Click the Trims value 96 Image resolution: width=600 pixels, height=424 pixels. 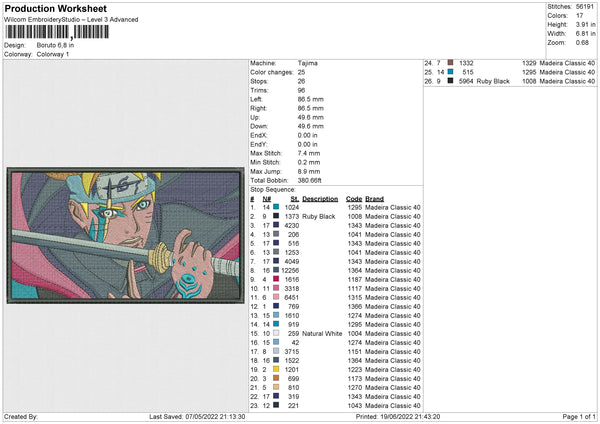click(x=302, y=90)
